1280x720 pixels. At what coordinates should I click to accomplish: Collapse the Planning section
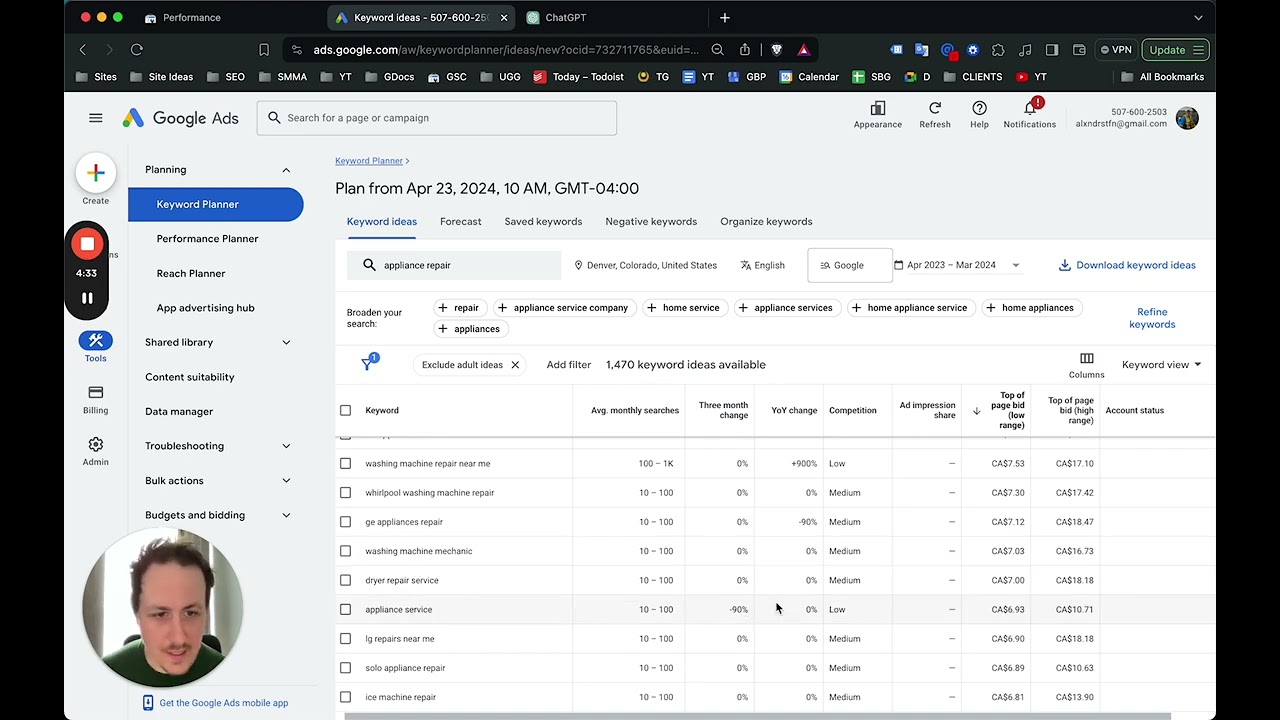point(286,170)
